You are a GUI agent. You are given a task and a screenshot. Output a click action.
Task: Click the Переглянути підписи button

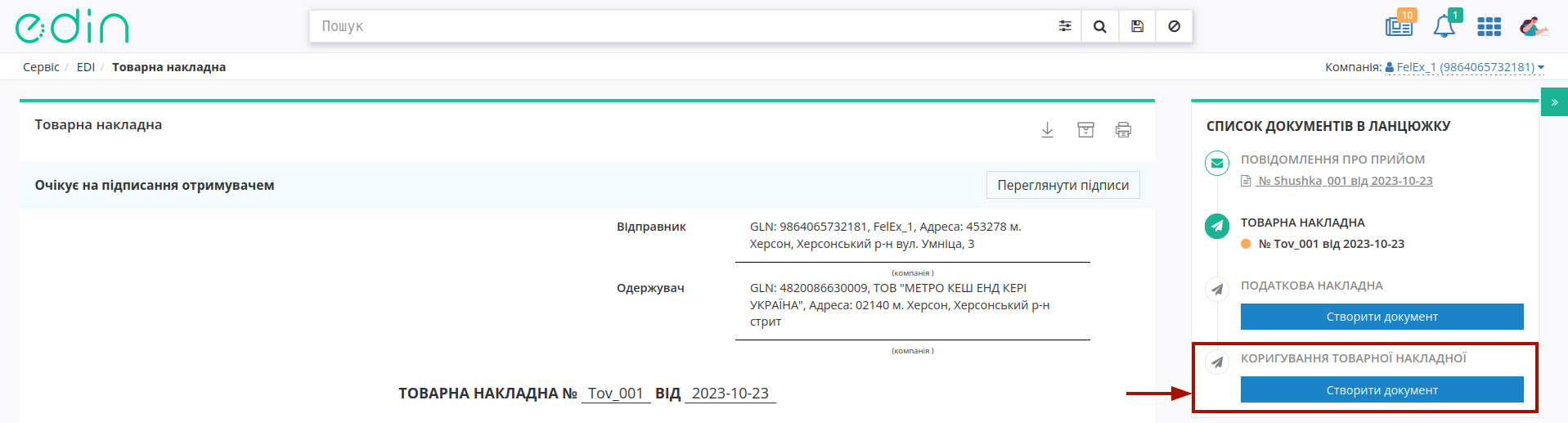click(x=1063, y=185)
